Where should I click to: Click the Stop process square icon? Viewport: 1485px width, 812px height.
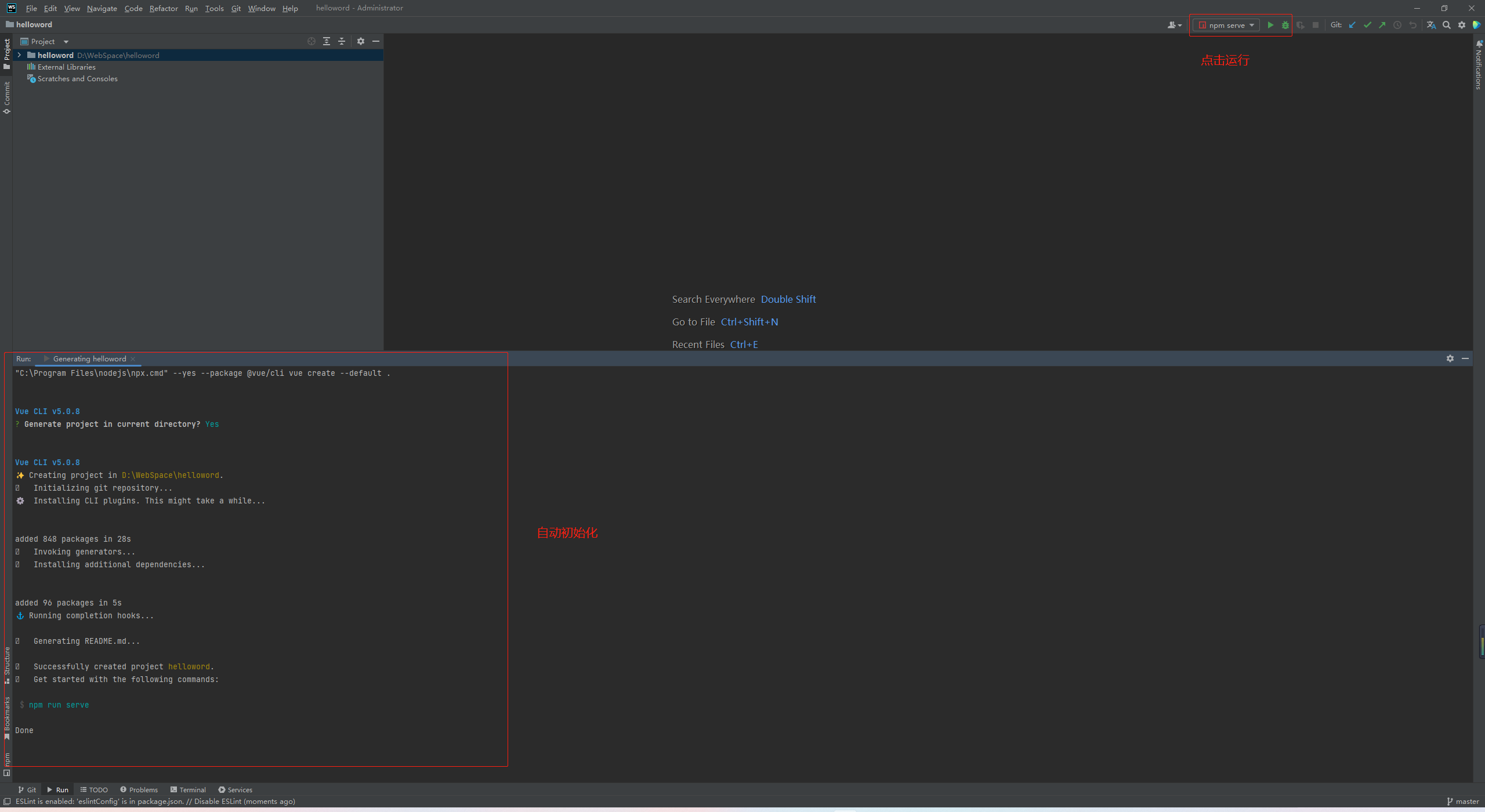coord(1316,25)
